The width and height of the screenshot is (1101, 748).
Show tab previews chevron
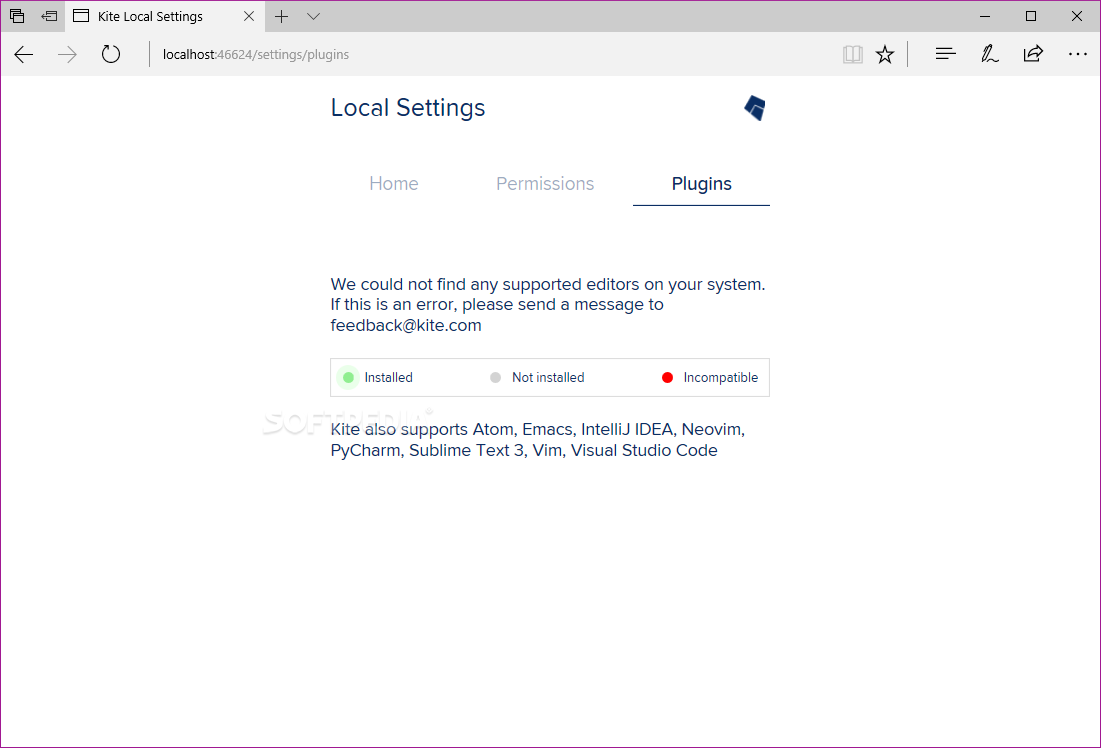click(314, 16)
